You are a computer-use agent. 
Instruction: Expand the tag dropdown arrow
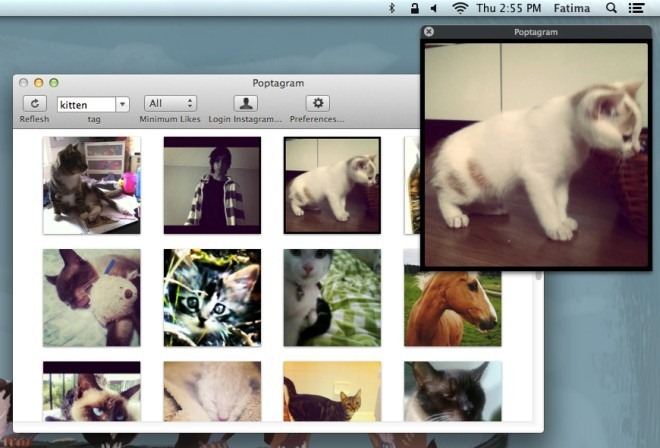pos(122,104)
